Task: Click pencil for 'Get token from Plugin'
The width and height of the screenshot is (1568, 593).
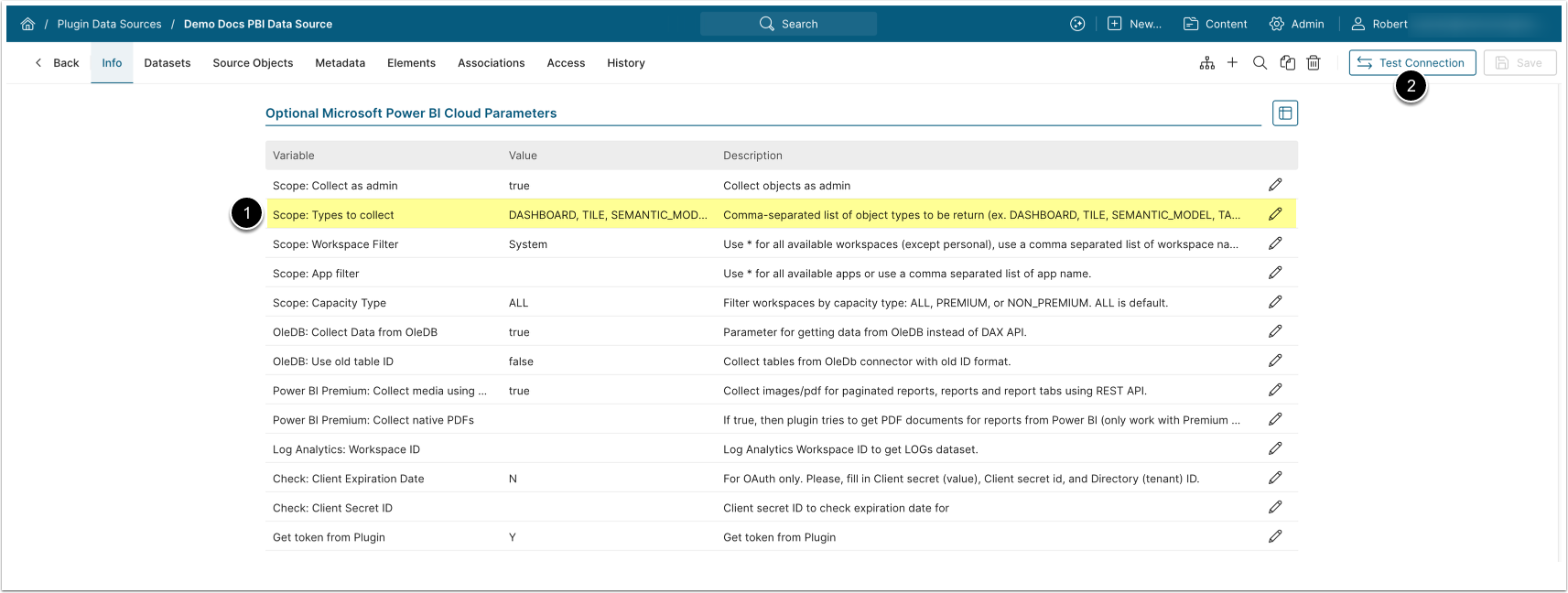Action: point(1275,536)
